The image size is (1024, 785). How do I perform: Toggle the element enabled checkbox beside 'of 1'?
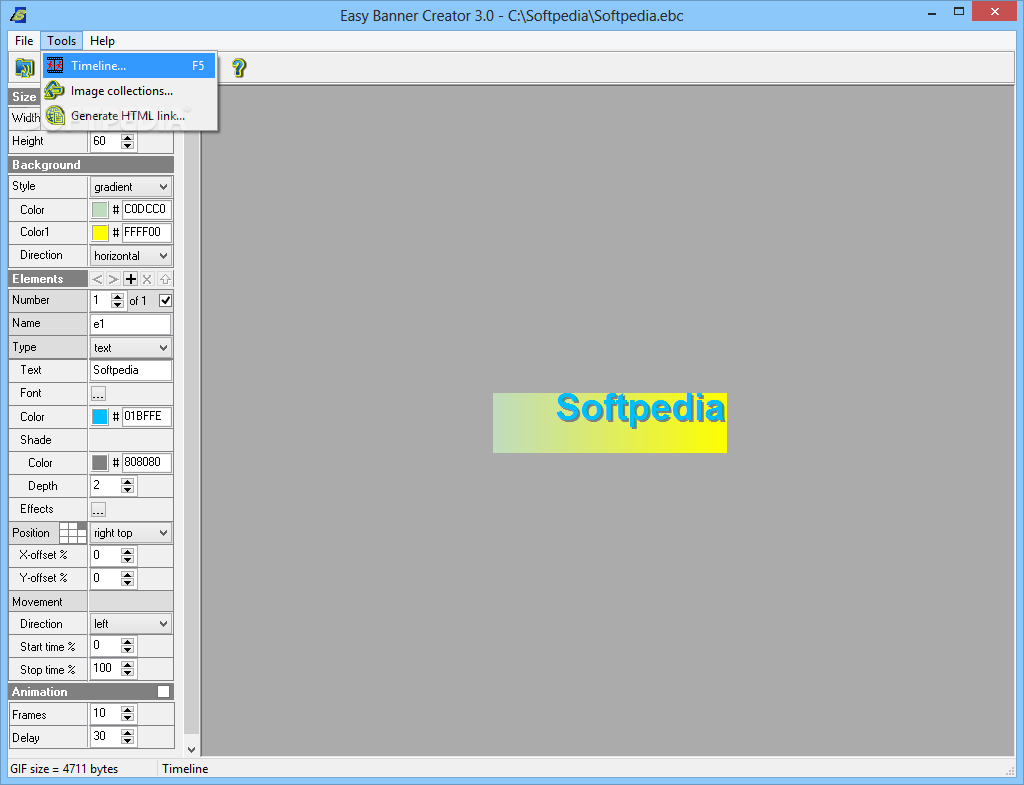click(166, 300)
